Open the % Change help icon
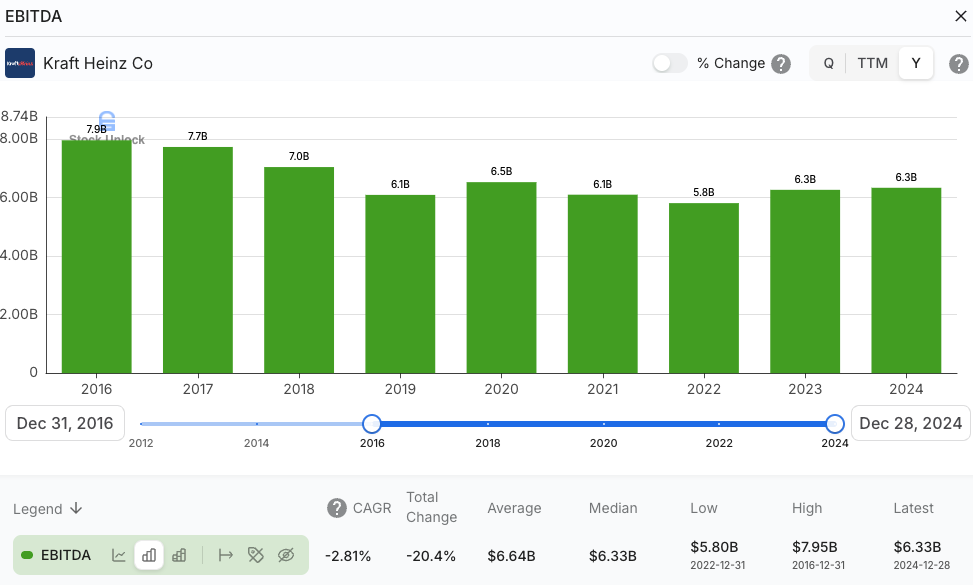 pyautogui.click(x=781, y=63)
